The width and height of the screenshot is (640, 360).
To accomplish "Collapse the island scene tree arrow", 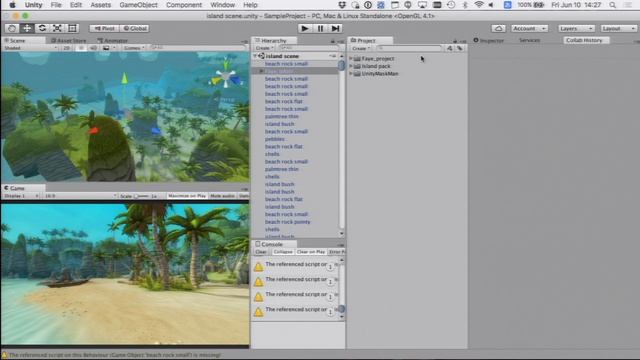I will click(255, 56).
